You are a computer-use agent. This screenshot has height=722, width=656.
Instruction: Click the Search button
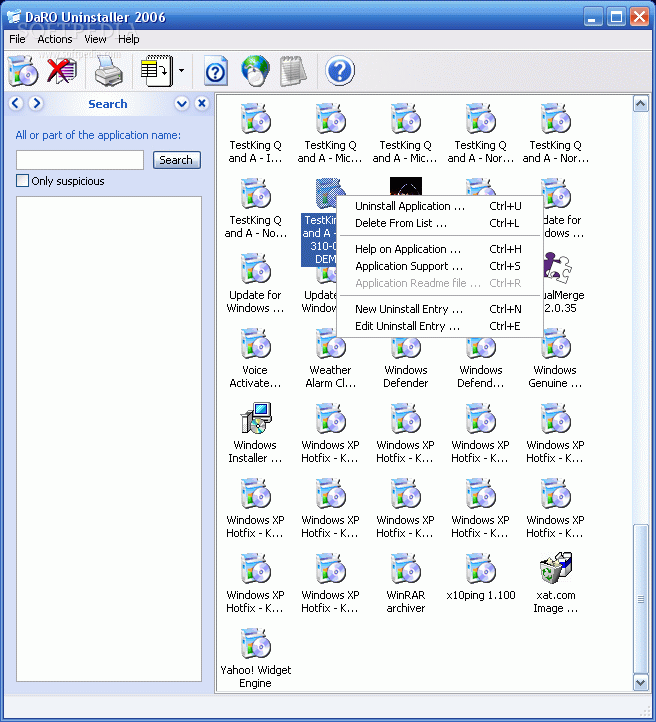tap(176, 160)
